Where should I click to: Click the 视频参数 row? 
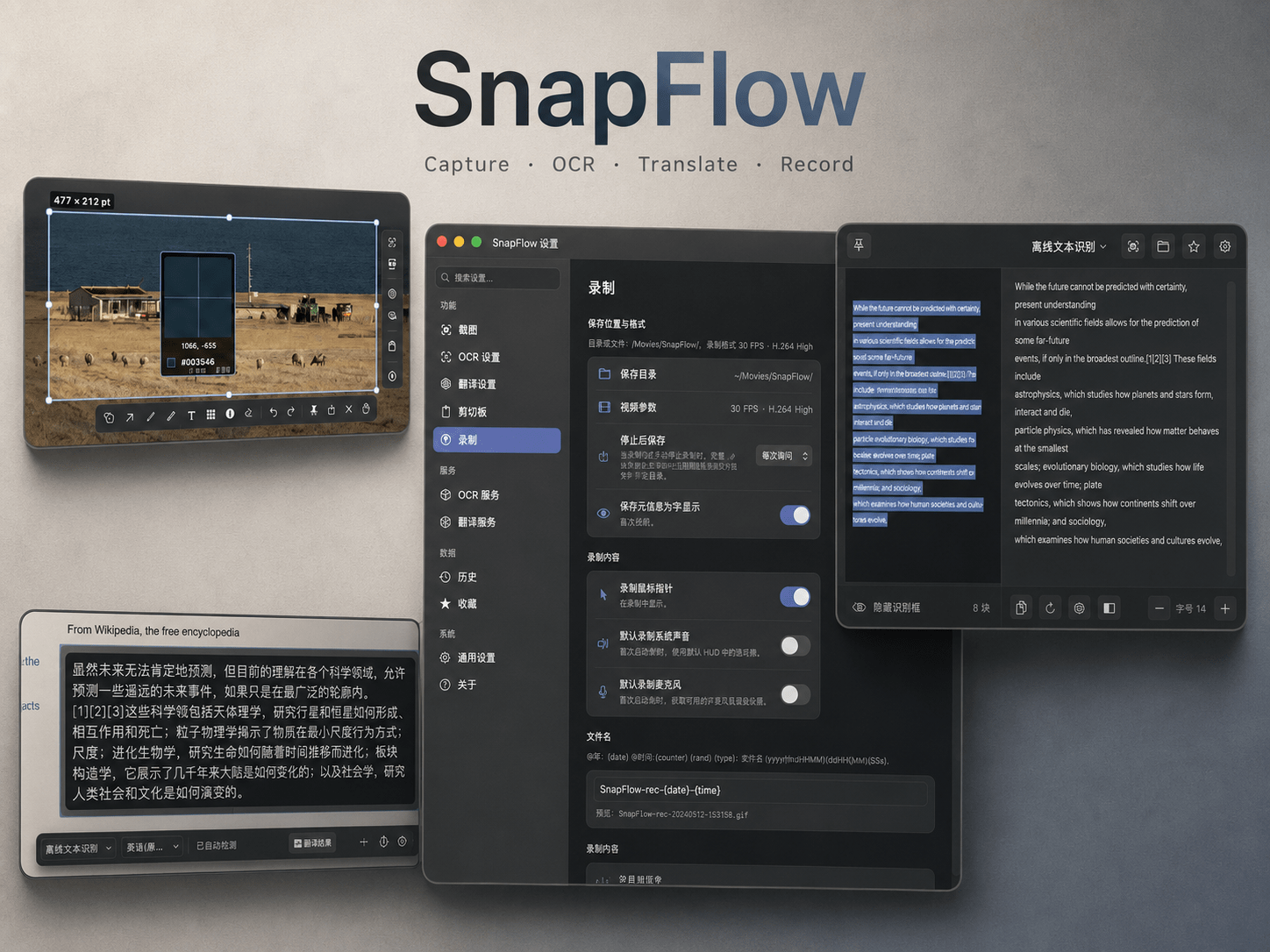coord(703,408)
